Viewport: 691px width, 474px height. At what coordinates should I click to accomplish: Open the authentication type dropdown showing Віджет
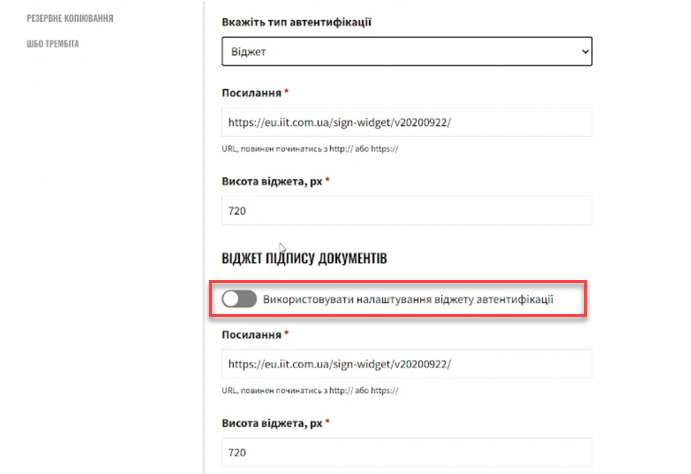(x=406, y=50)
